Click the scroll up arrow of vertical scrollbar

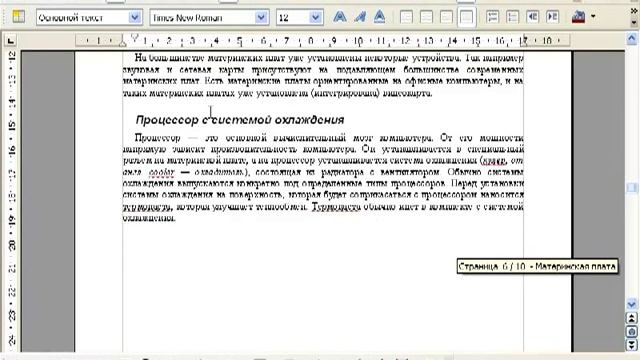click(x=631, y=39)
